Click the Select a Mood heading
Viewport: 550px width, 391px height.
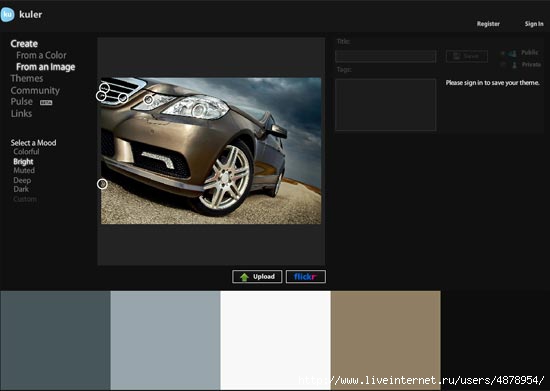33,143
